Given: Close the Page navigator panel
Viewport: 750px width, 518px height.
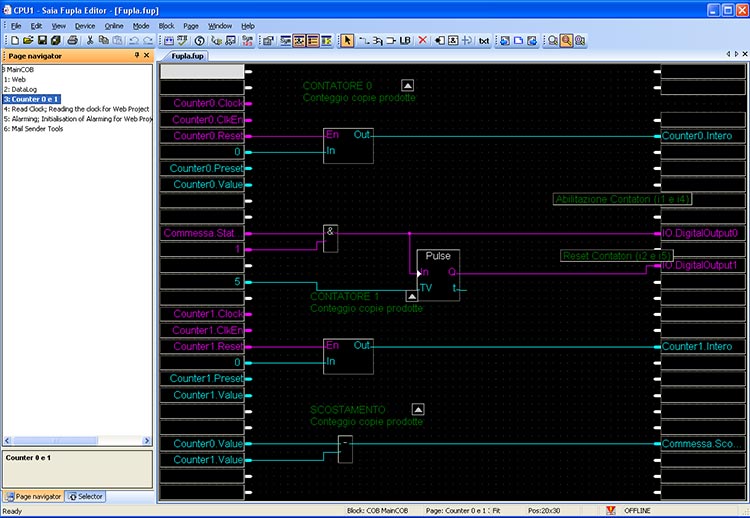Looking at the screenshot, I should click(x=146, y=55).
